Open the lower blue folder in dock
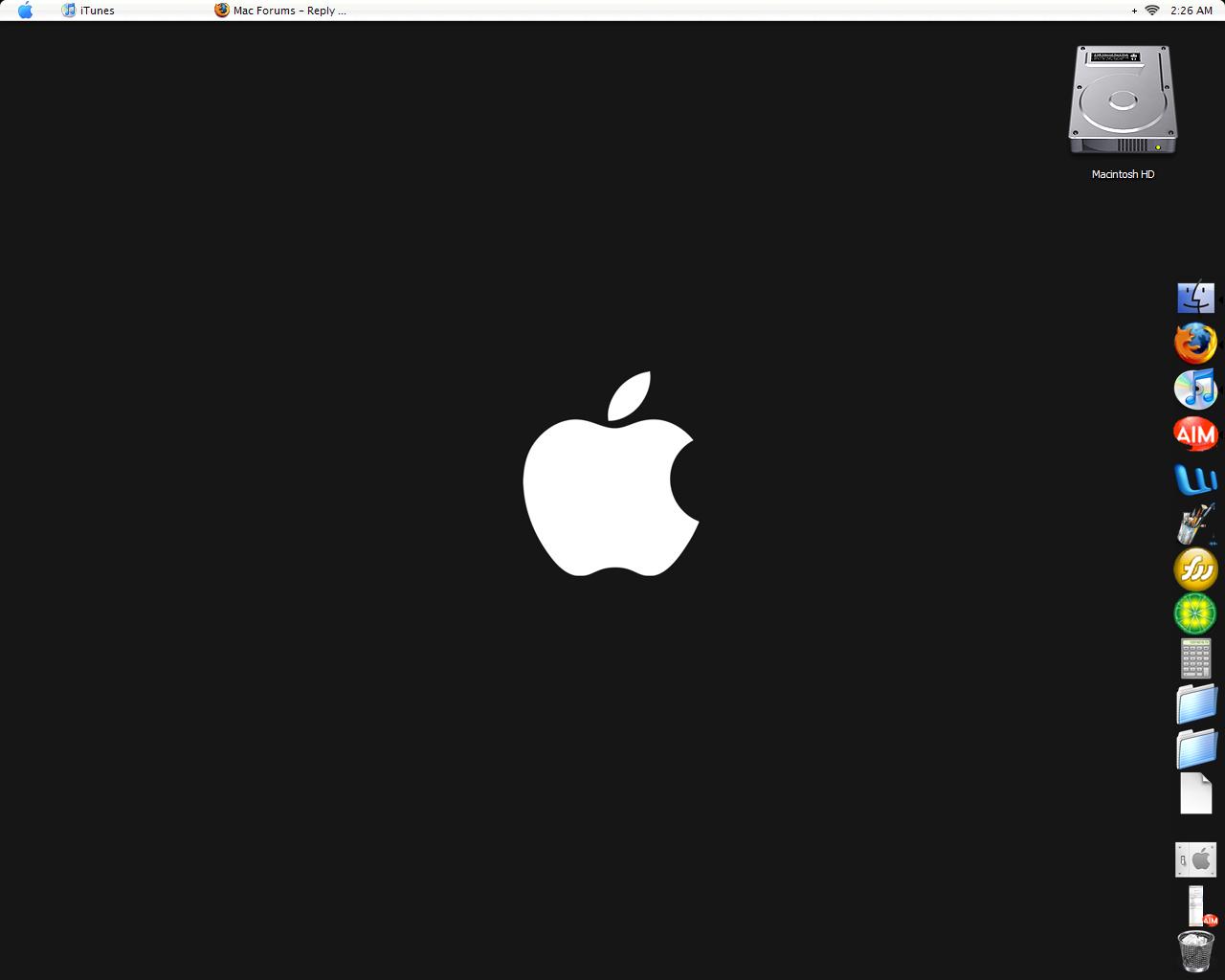The image size is (1225, 980). pyautogui.click(x=1196, y=749)
